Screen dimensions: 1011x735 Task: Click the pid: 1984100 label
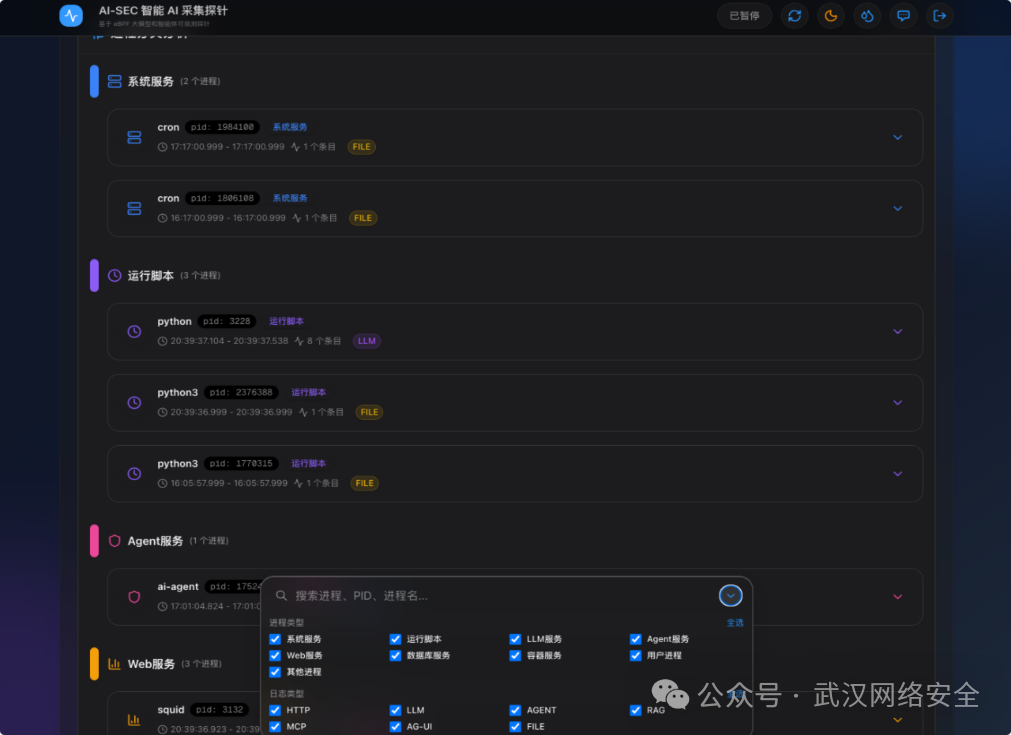pos(222,127)
